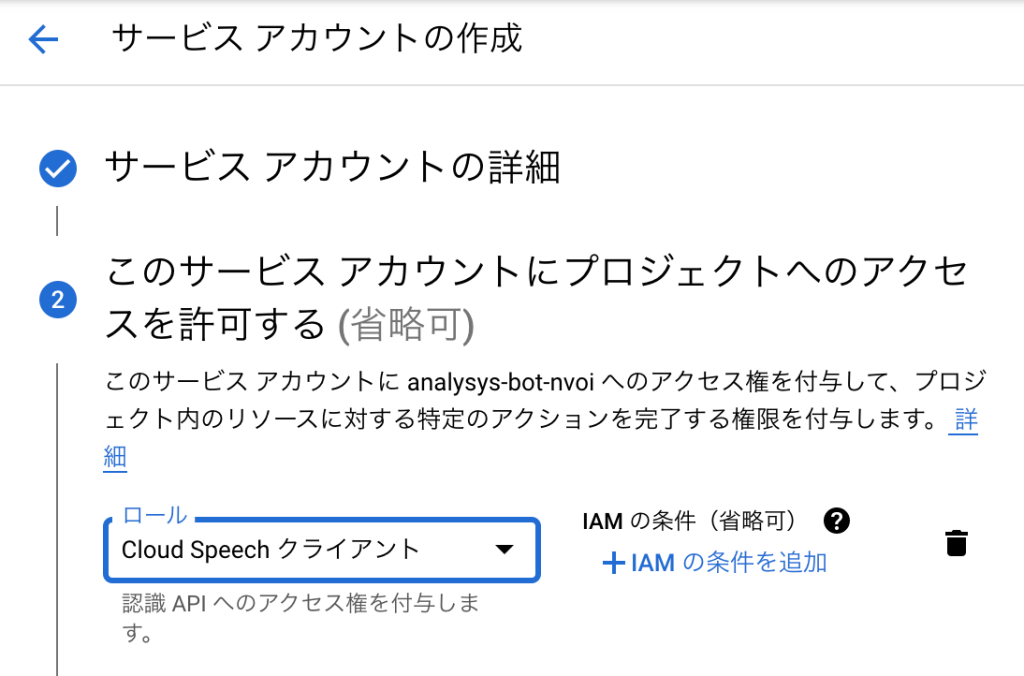The image size is (1024, 676).
Task: Delete the role with the trash icon
Action: point(956,543)
